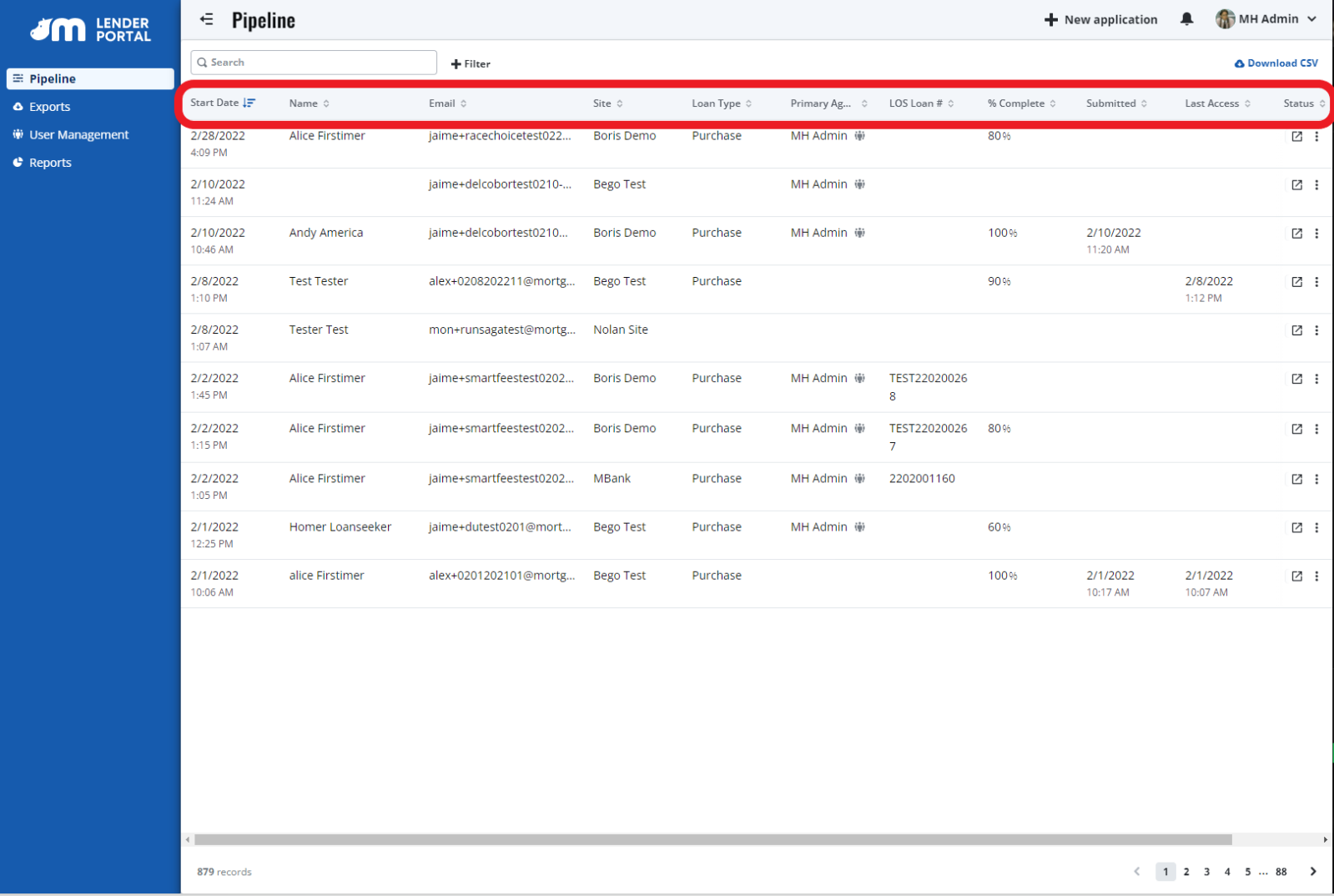
Task: Open the notifications bell
Action: coord(1186,19)
